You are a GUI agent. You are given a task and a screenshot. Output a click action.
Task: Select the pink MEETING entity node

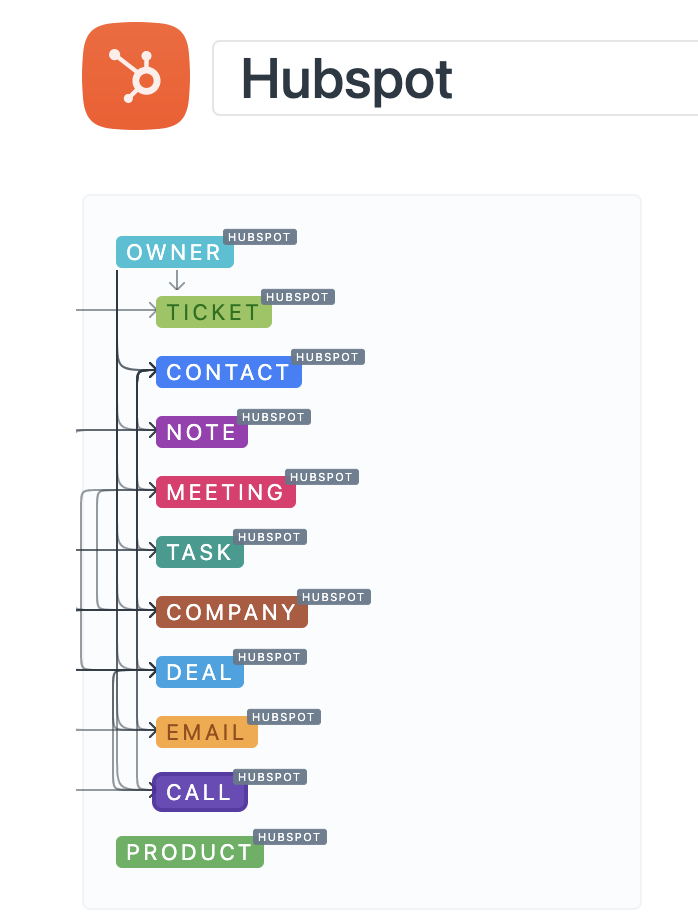coord(225,492)
